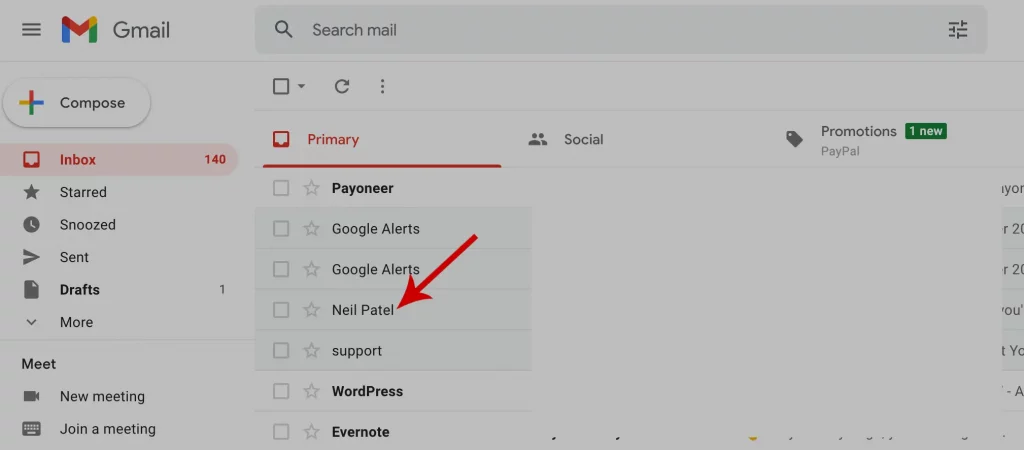Click the Search mail input field
Screen dimensions: 1024x450
click(620, 30)
